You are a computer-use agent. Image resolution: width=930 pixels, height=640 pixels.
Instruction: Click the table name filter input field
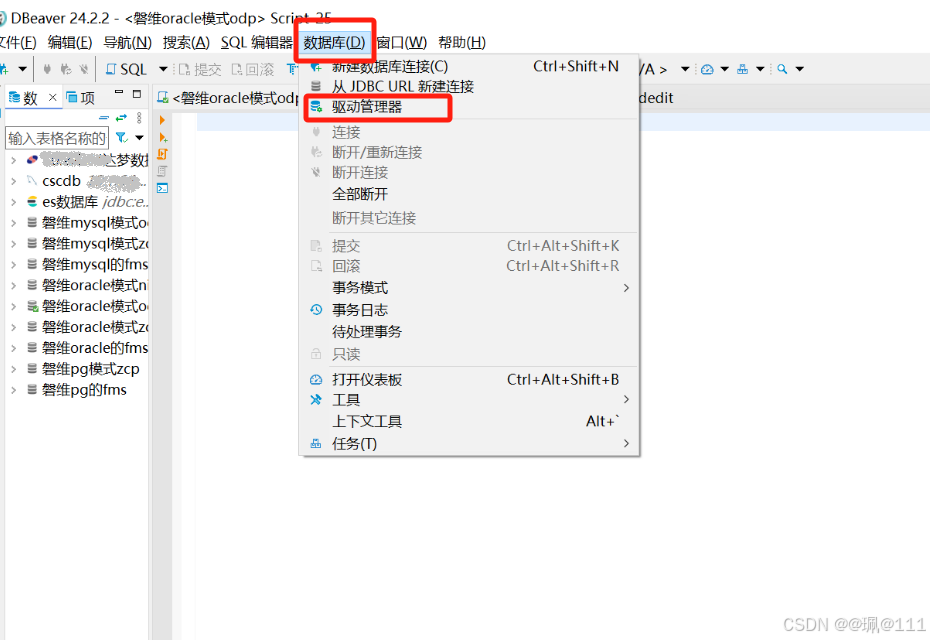coord(57,138)
